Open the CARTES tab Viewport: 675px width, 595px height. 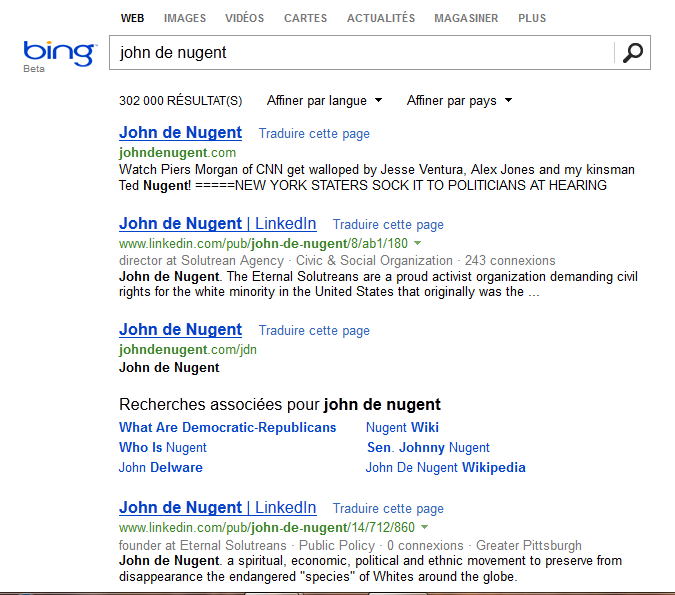coord(306,18)
